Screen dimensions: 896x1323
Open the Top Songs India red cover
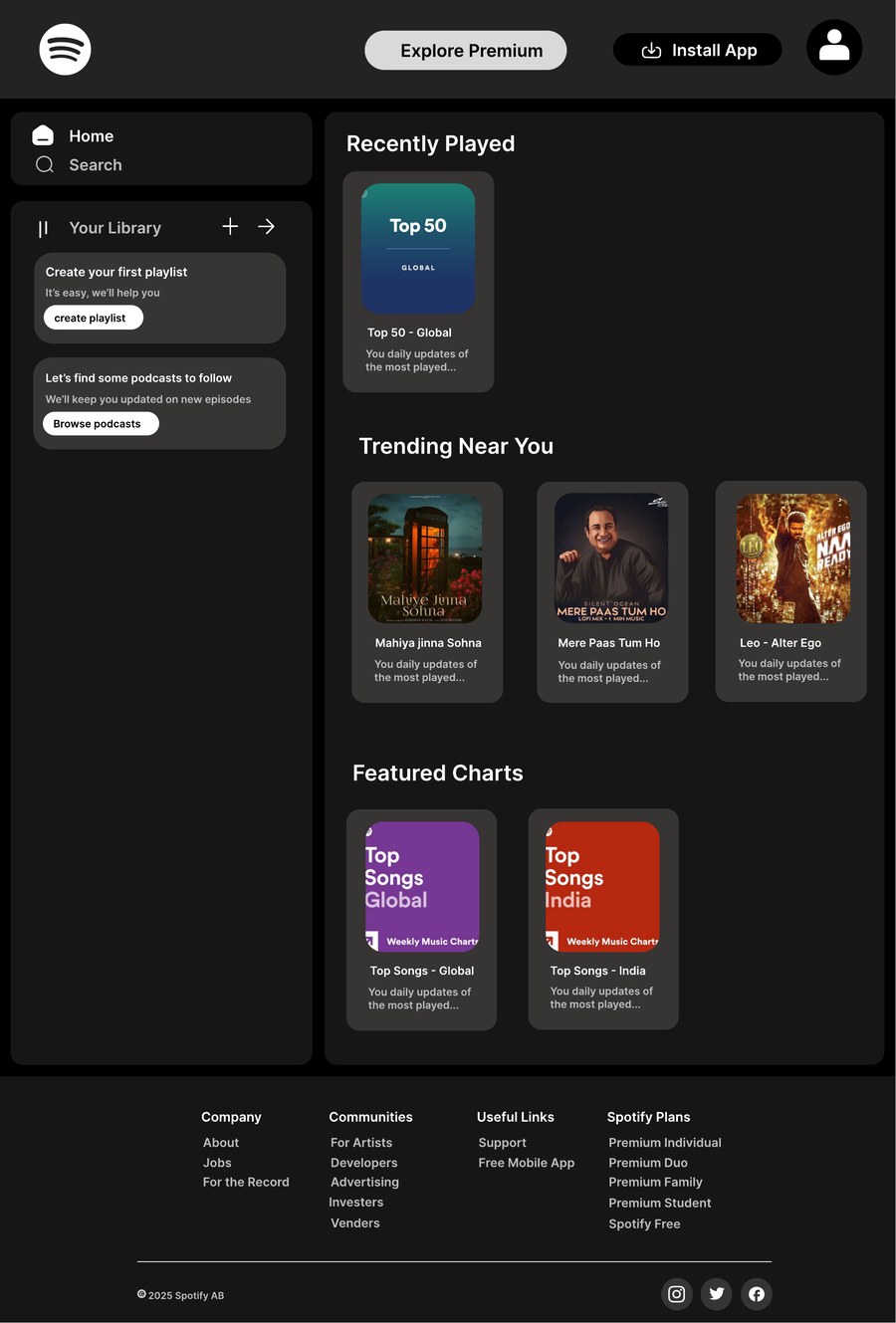[x=602, y=887]
